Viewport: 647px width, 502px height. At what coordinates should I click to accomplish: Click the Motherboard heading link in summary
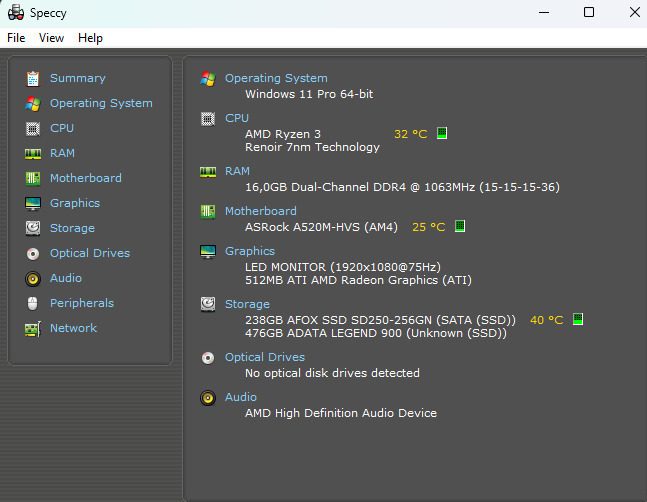tap(261, 211)
